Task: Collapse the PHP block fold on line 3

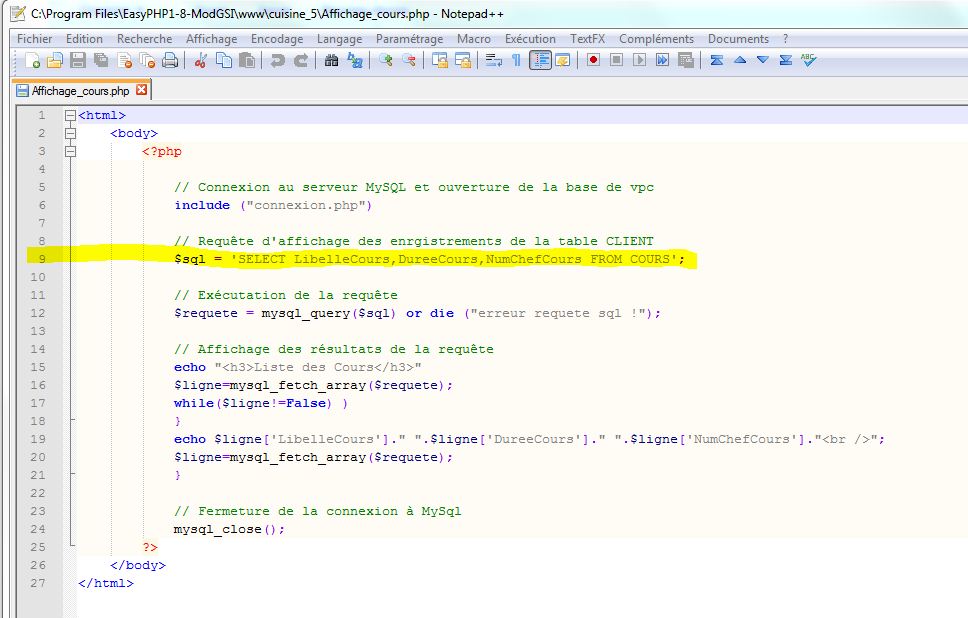Action: coord(68,151)
